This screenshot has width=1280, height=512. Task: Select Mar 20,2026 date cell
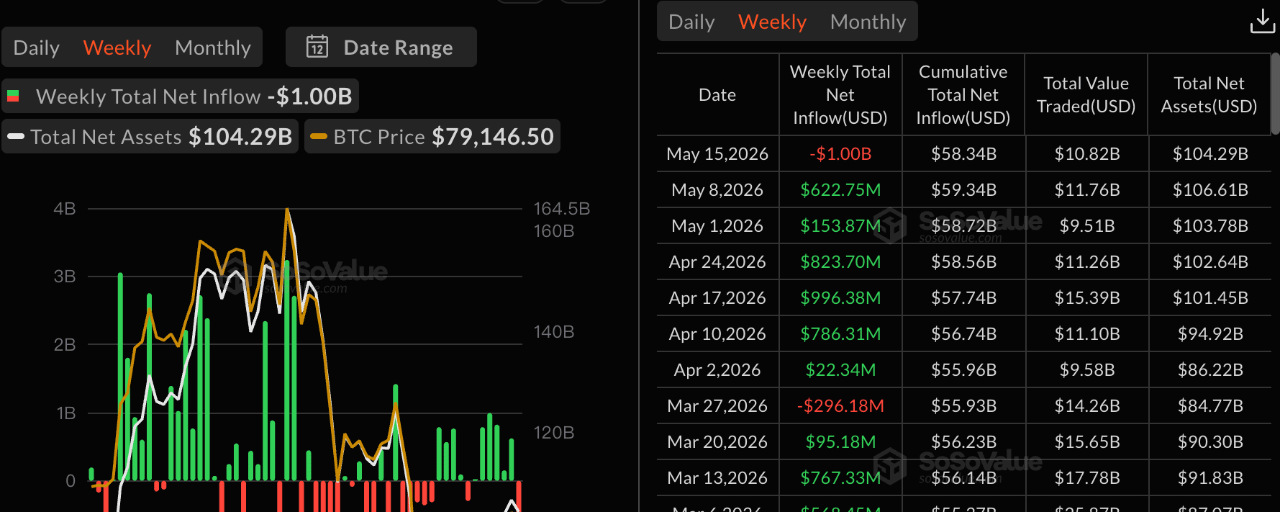(717, 442)
